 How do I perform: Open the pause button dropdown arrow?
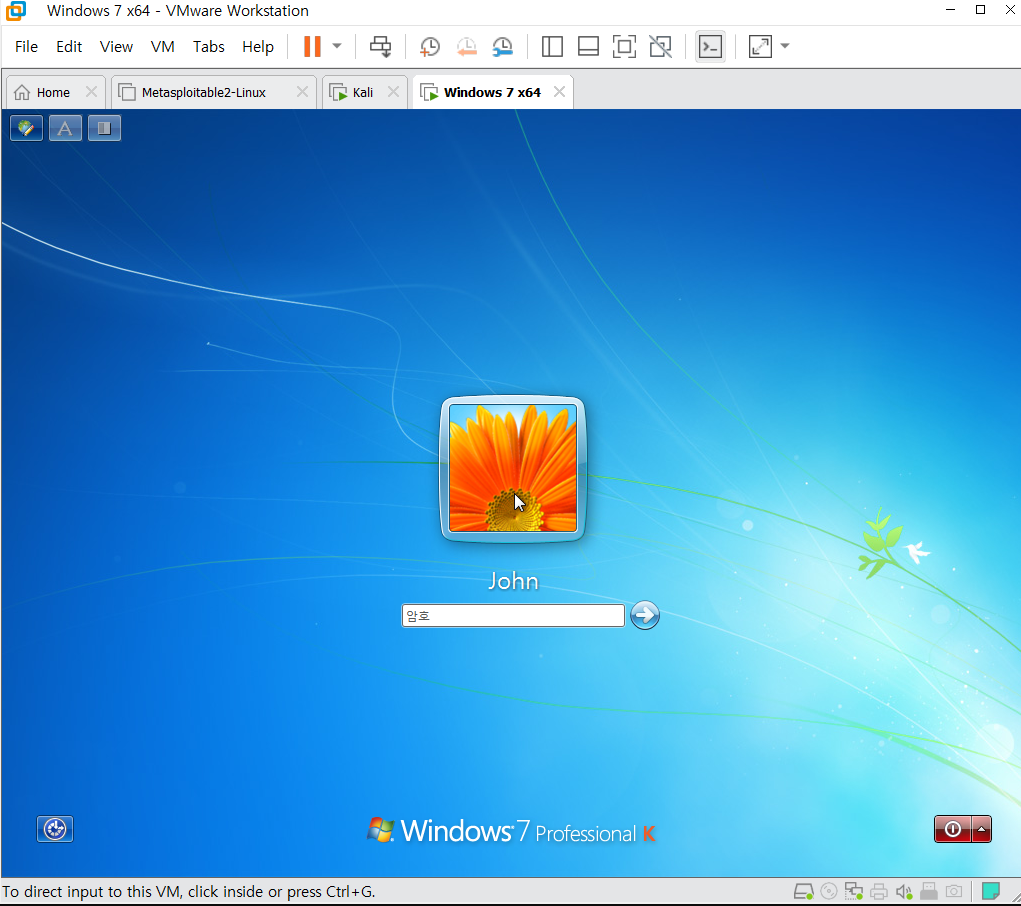pos(336,46)
